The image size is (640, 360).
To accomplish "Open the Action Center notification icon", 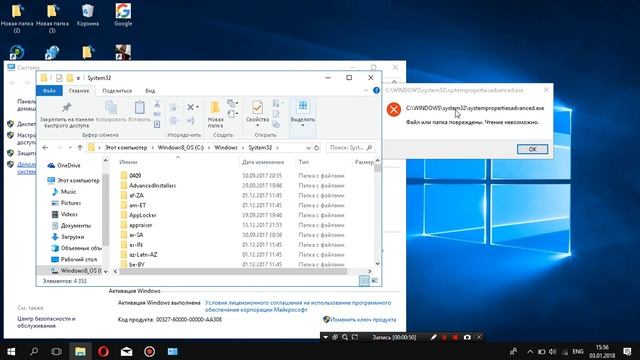I will pyautogui.click(x=627, y=351).
